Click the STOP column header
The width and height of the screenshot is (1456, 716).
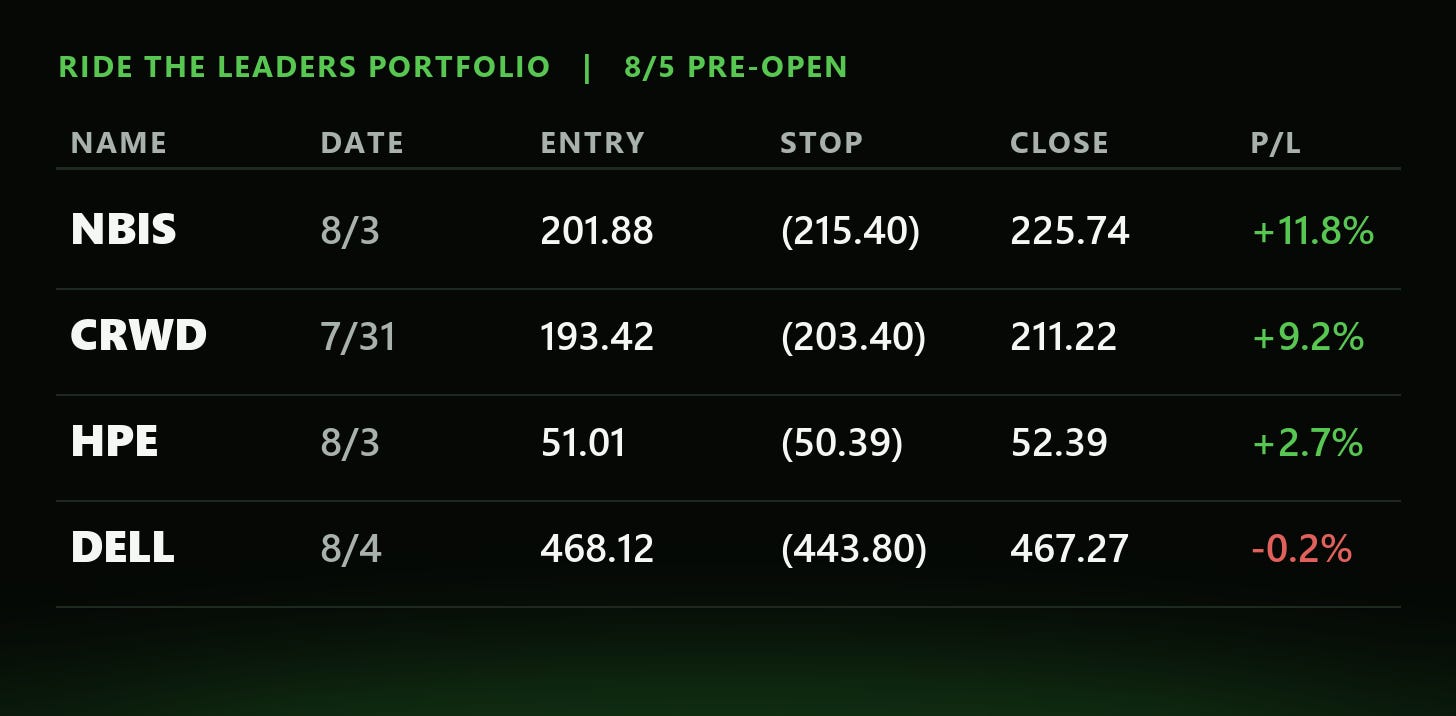821,143
